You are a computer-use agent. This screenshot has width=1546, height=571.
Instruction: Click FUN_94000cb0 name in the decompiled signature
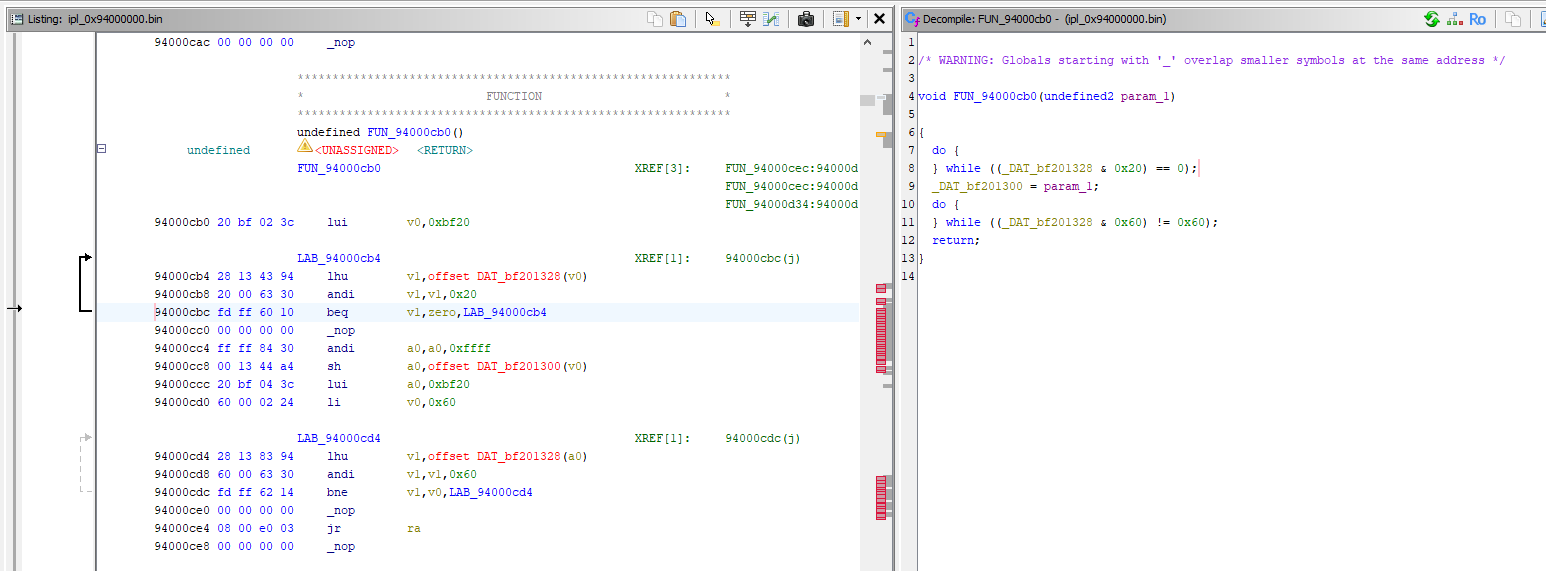coord(995,96)
